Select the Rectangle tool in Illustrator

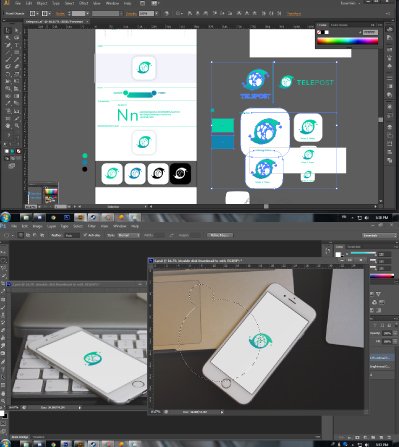point(16,52)
